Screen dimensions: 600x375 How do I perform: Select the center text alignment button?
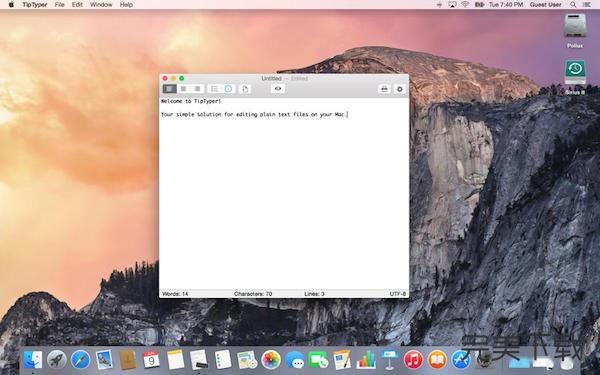click(x=184, y=89)
